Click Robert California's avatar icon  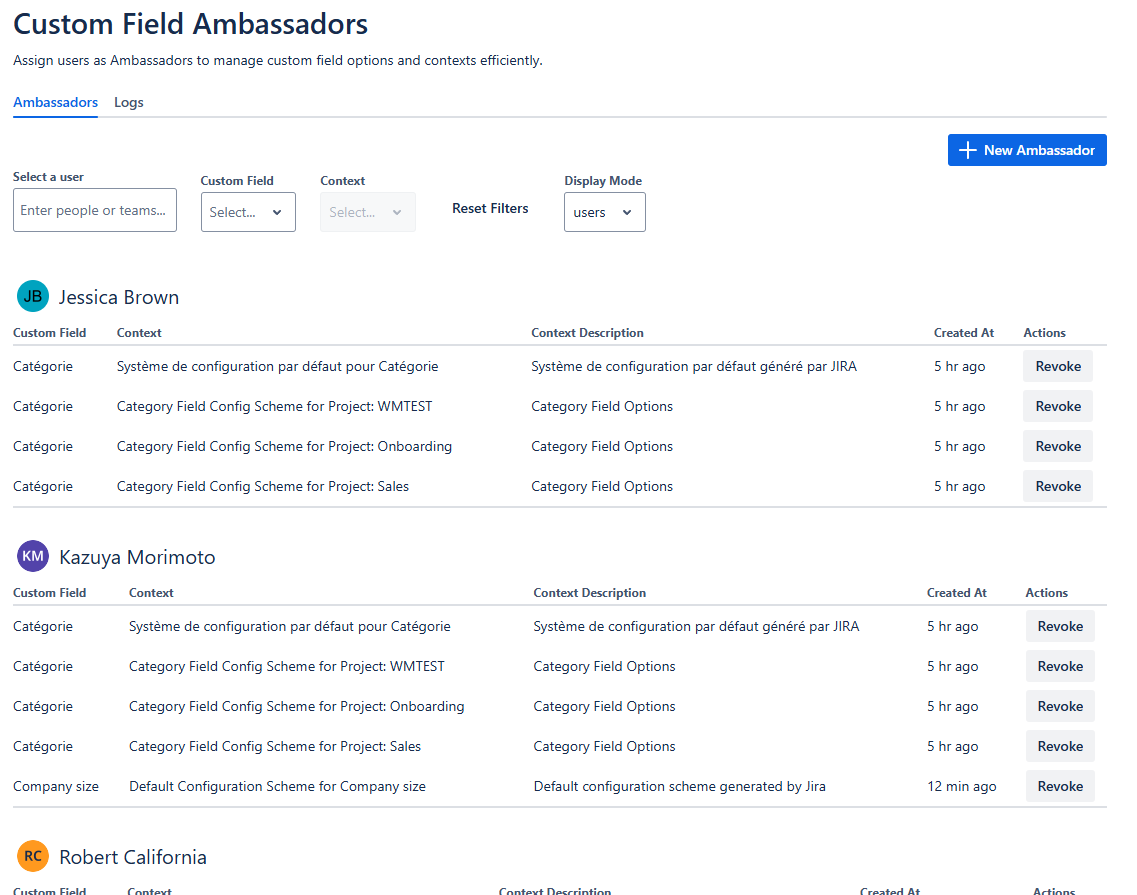[32, 856]
